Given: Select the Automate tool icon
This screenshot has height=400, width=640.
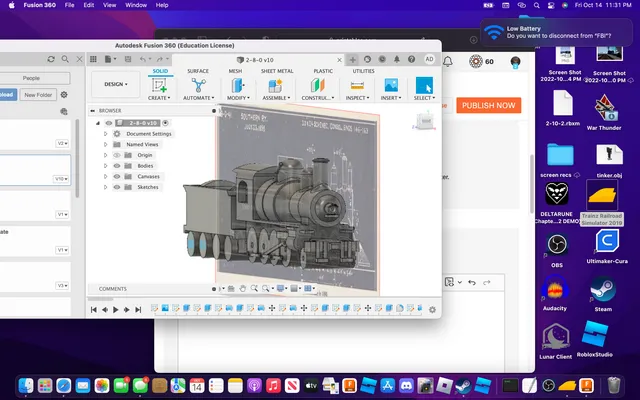Looking at the screenshot, I should (x=198, y=86).
